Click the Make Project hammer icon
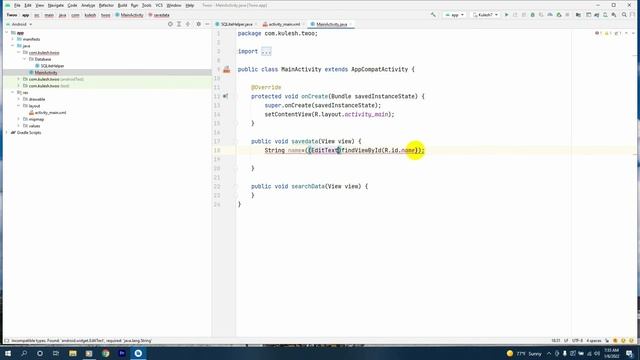 click(433, 15)
